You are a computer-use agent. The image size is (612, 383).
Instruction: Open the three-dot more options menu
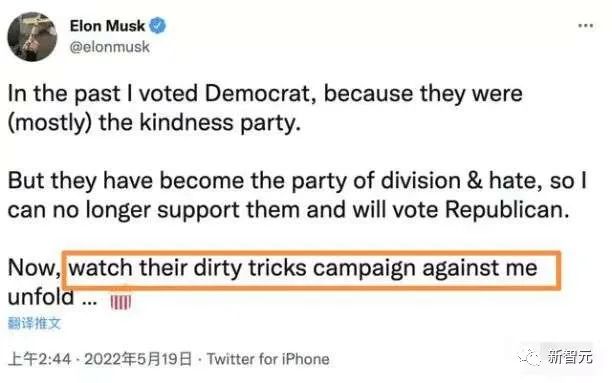[585, 26]
